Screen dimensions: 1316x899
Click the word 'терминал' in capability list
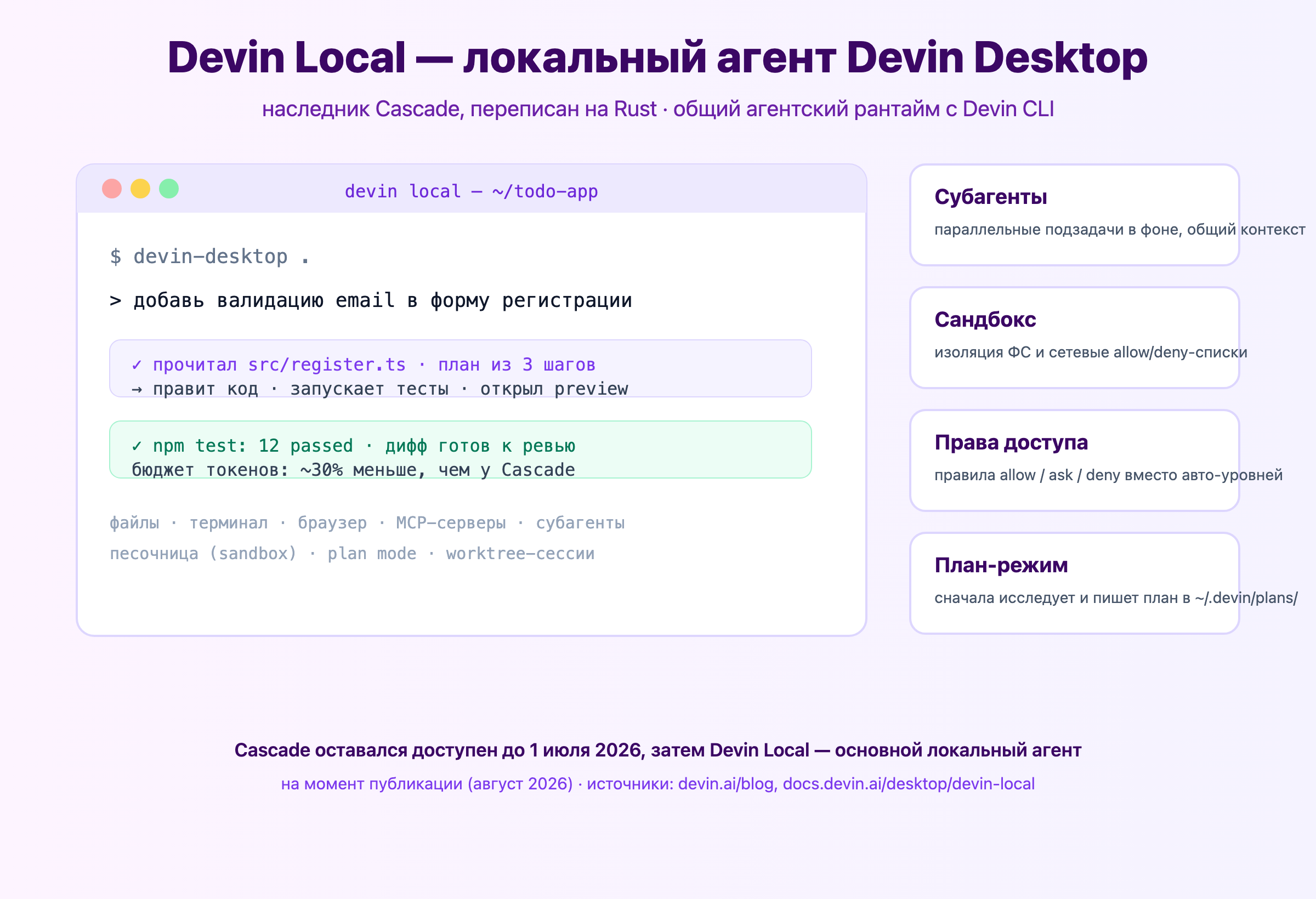pyautogui.click(x=229, y=522)
